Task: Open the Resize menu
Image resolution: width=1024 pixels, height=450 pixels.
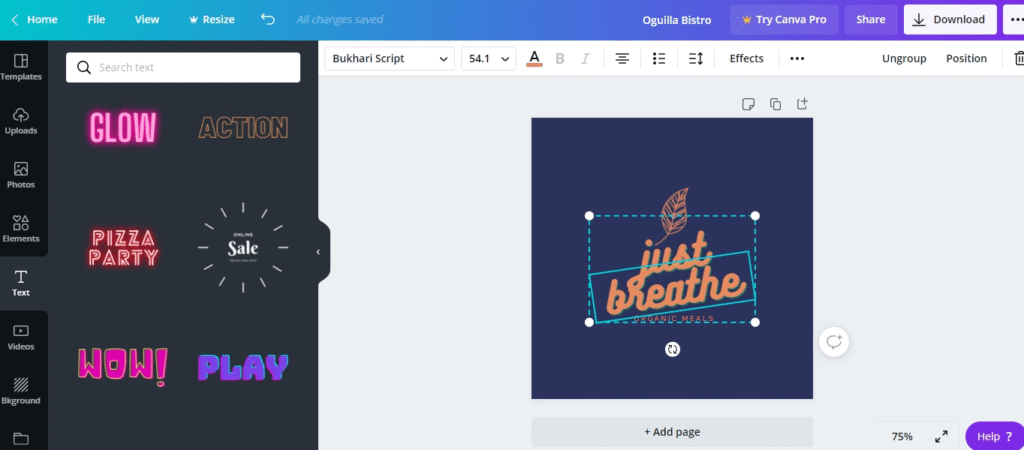Action: click(x=211, y=19)
